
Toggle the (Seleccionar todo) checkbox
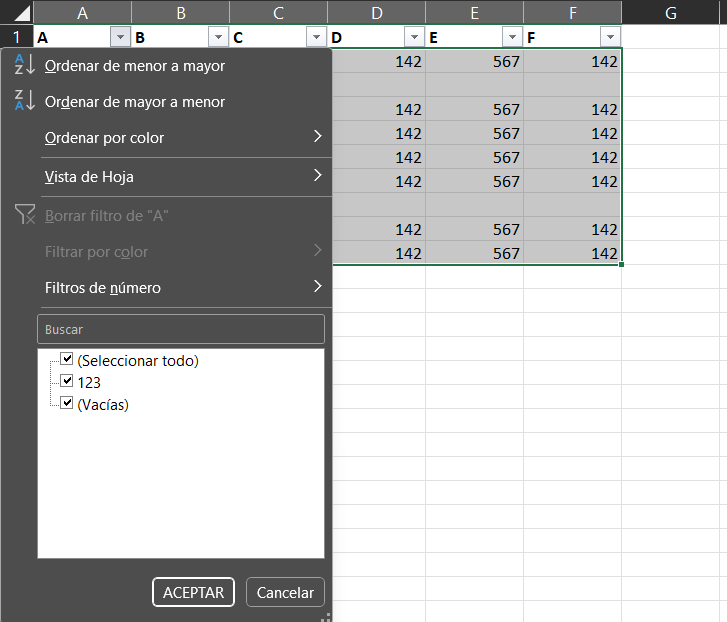click(67, 359)
